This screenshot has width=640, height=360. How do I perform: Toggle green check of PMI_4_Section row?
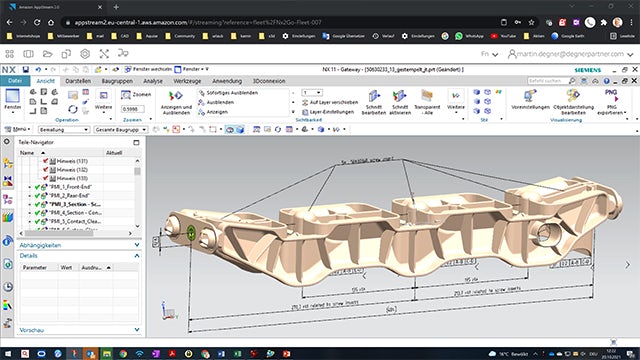click(x=37, y=213)
